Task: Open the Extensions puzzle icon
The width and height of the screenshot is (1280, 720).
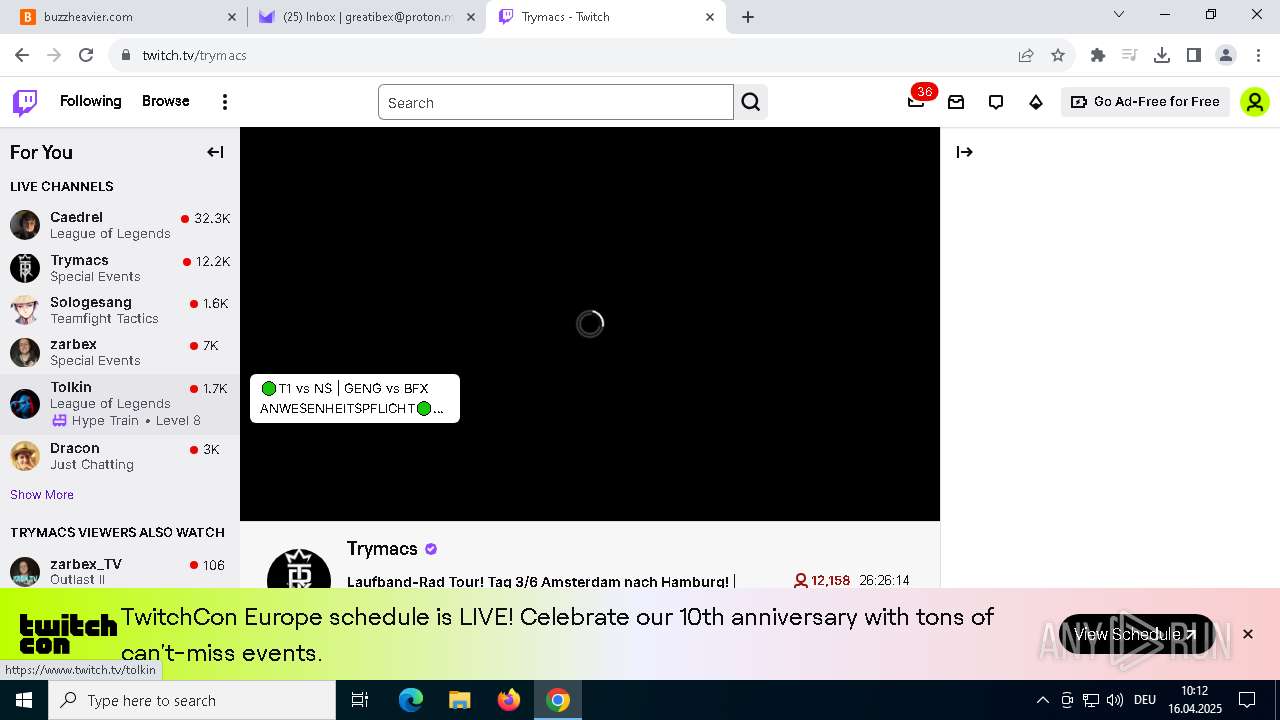Action: tap(1098, 55)
